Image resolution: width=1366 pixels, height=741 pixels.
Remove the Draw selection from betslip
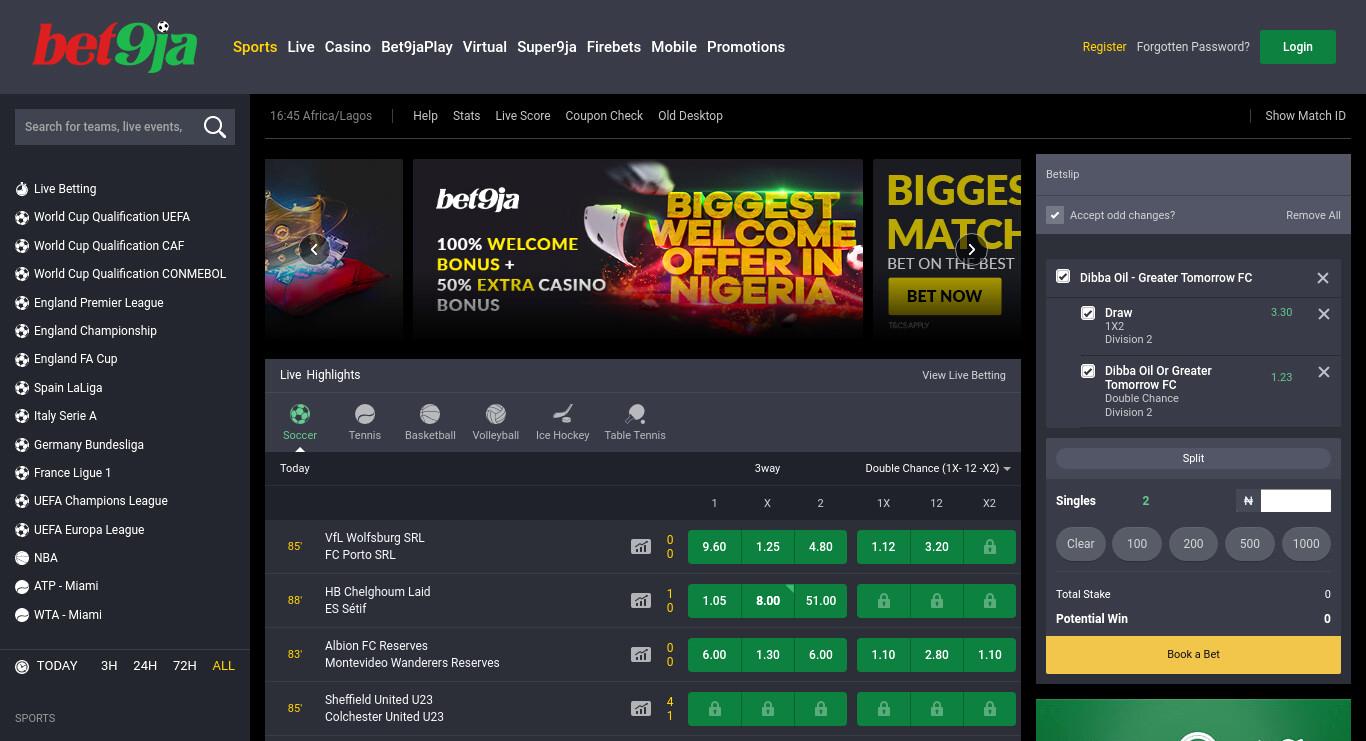(1324, 314)
